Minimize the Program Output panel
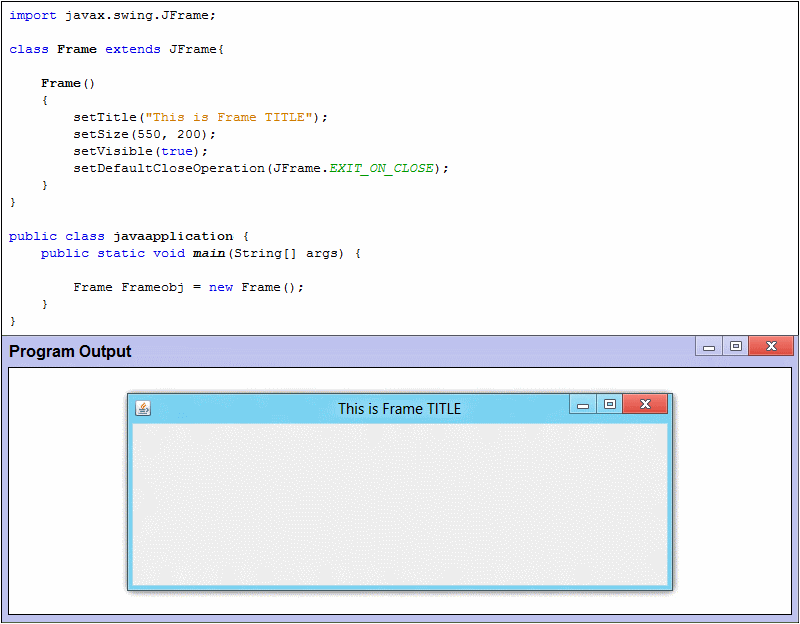This screenshot has height=624, width=800. 709,346
